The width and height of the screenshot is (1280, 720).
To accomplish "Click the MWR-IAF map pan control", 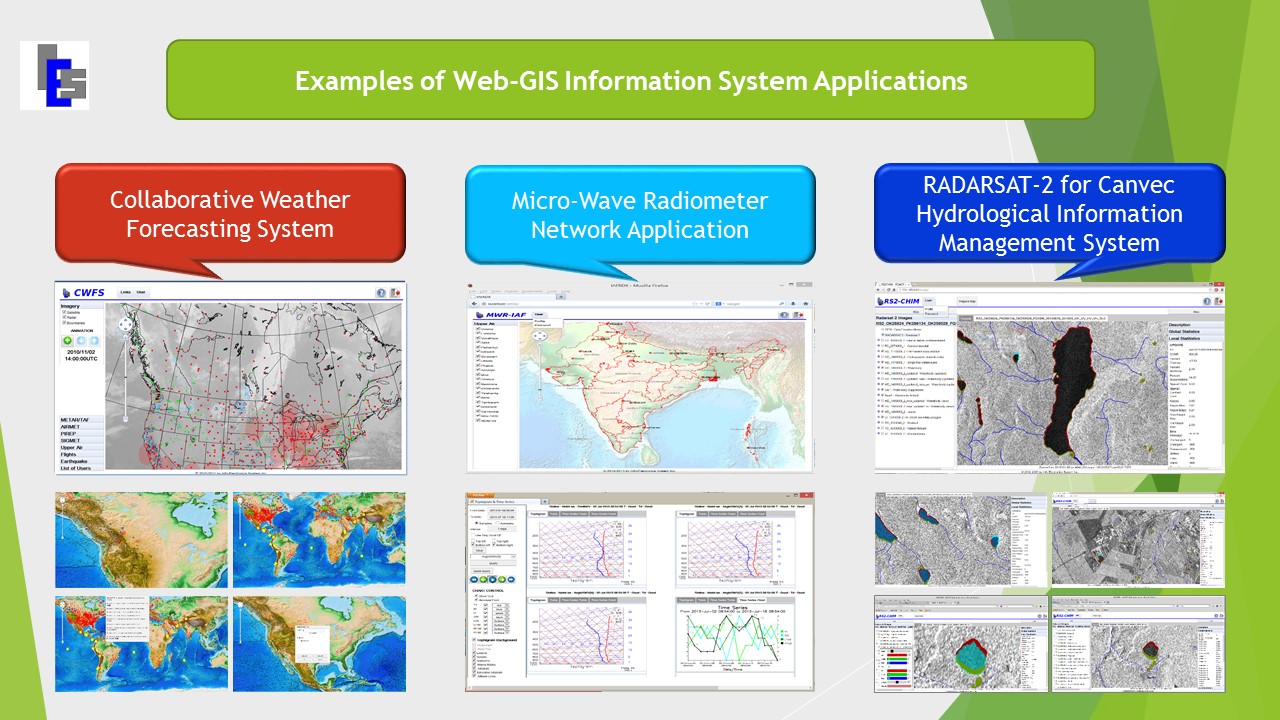I will [x=540, y=337].
